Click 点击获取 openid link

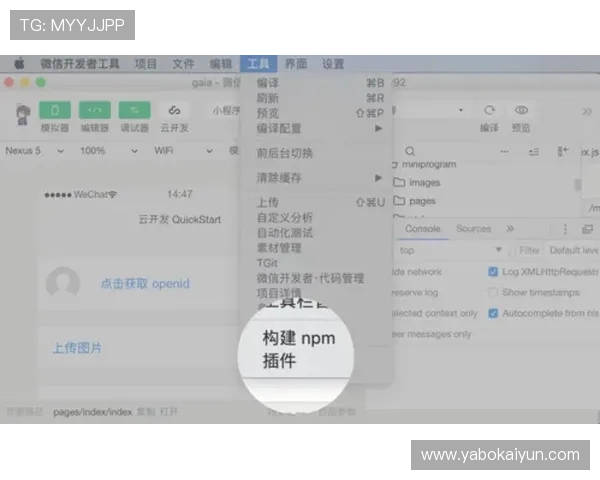[x=145, y=284]
